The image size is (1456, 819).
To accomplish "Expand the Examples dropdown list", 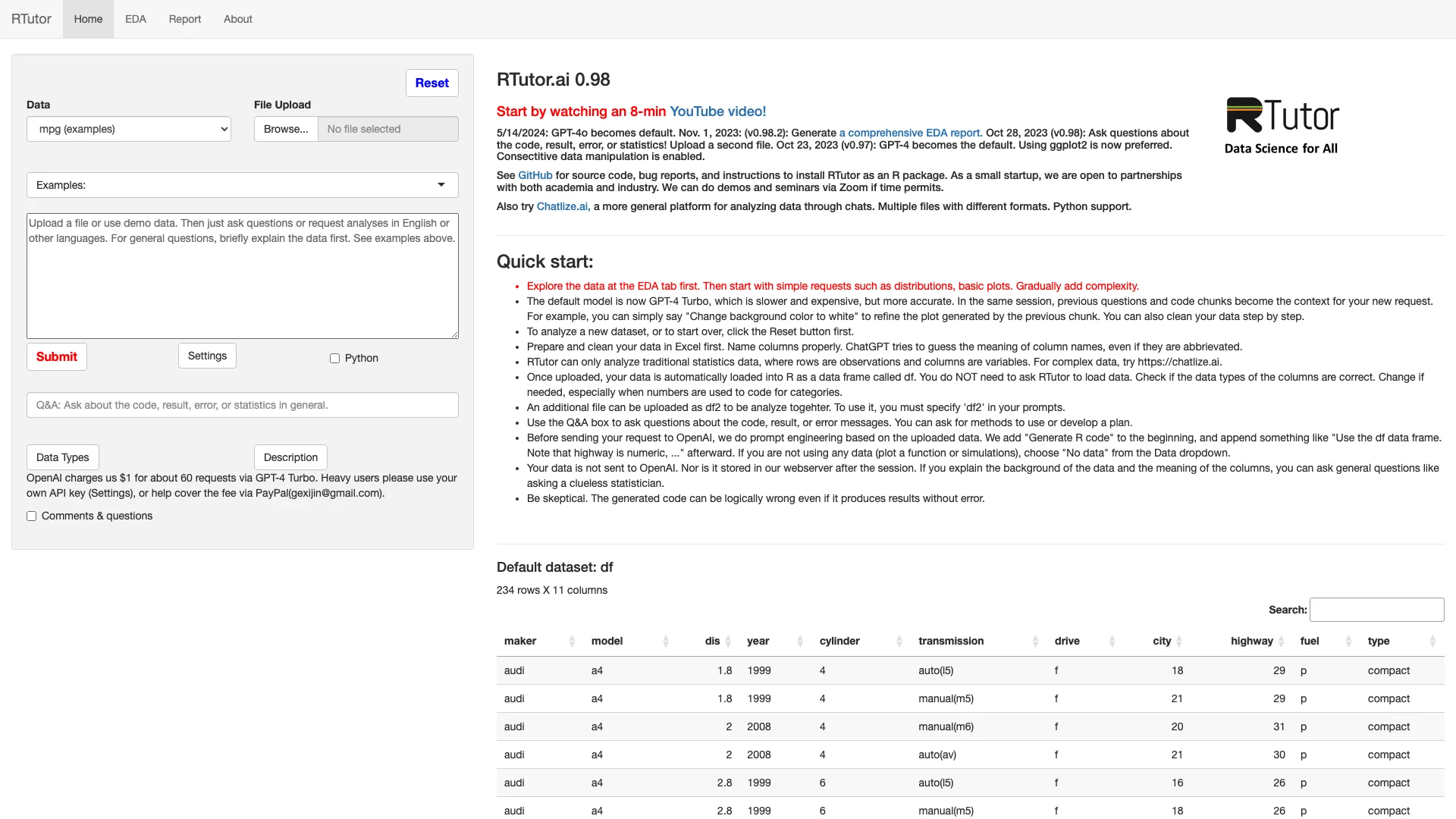I will 243,185.
